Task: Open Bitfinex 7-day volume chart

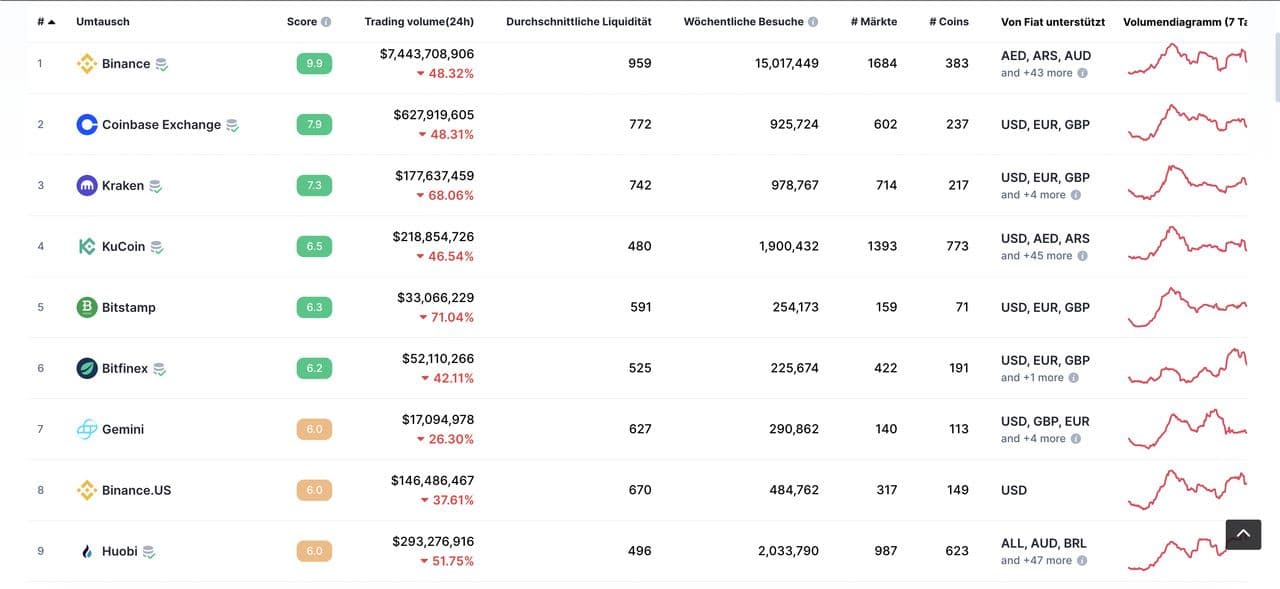Action: 1187,367
